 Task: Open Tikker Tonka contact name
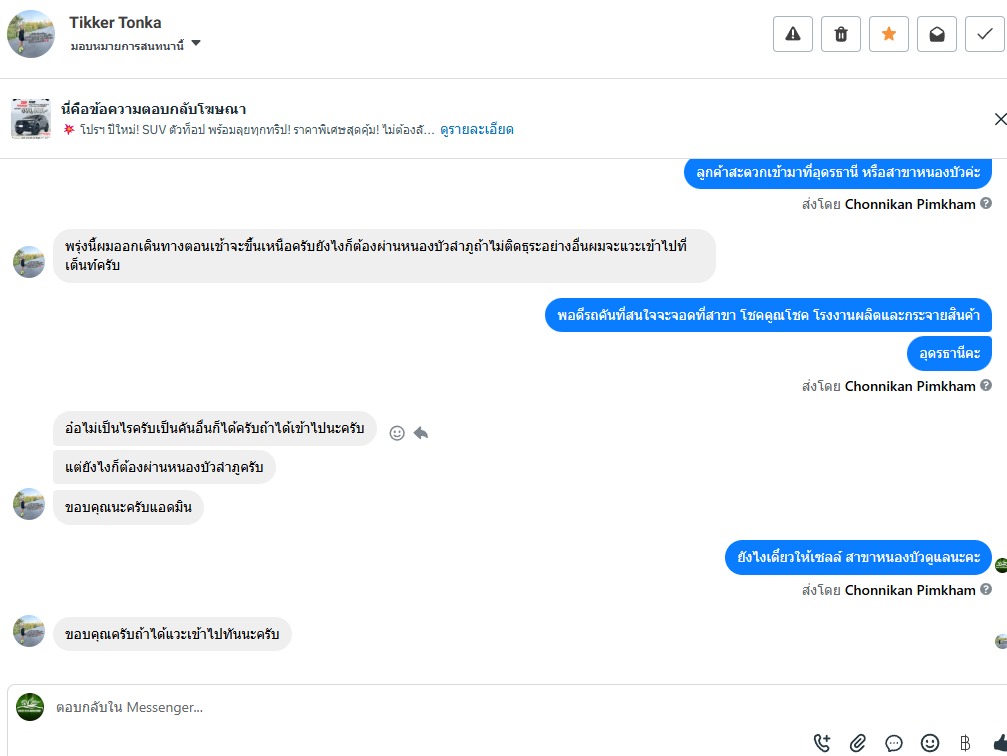coord(115,23)
